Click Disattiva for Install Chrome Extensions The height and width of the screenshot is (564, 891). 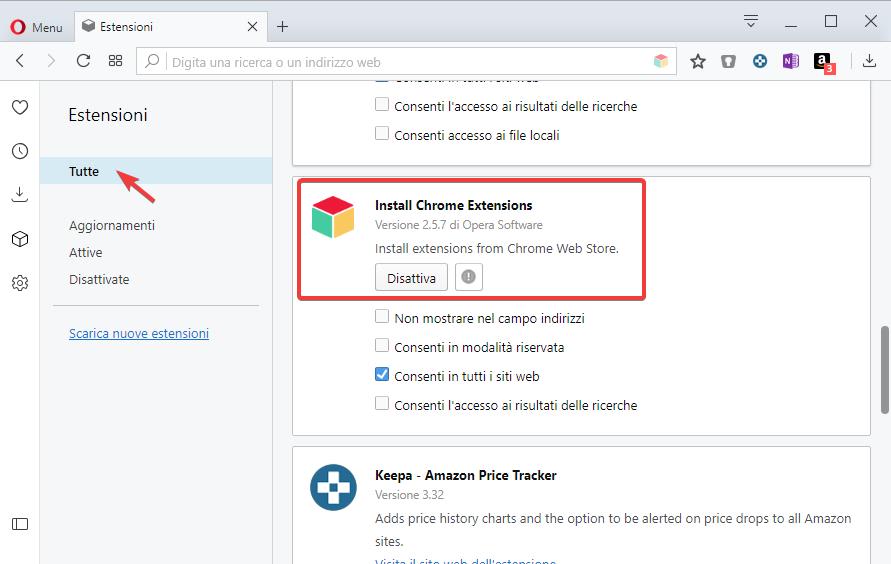coord(411,277)
